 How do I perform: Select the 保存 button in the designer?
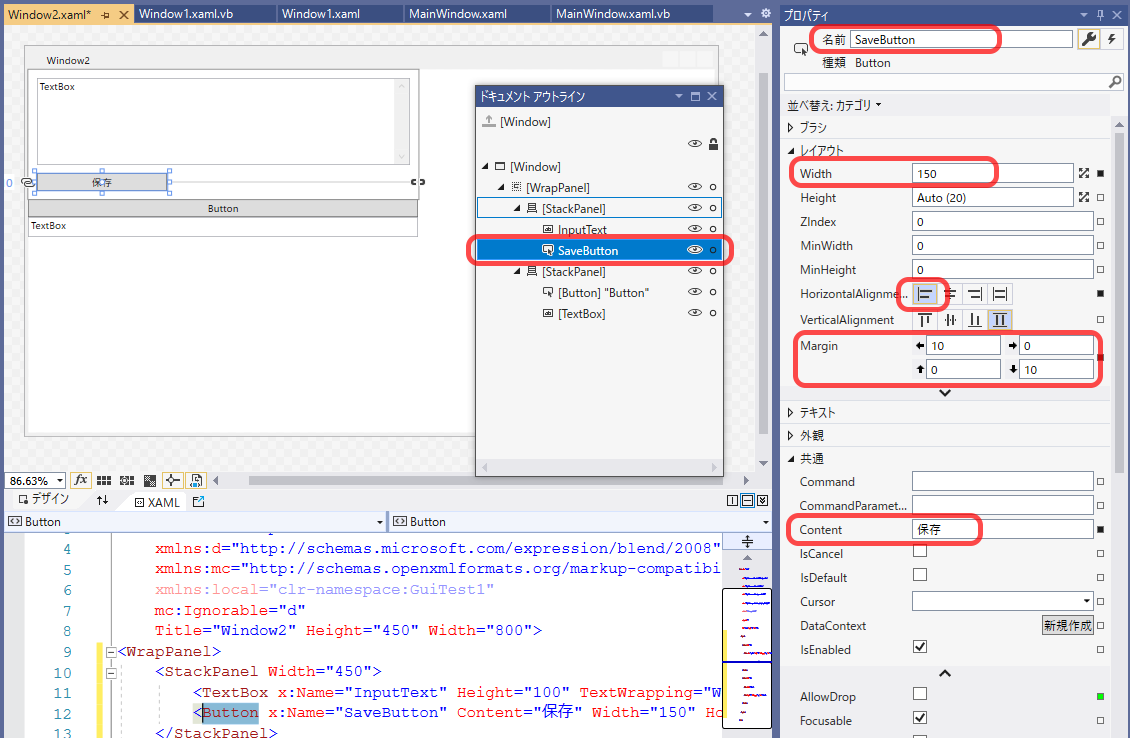point(102,182)
